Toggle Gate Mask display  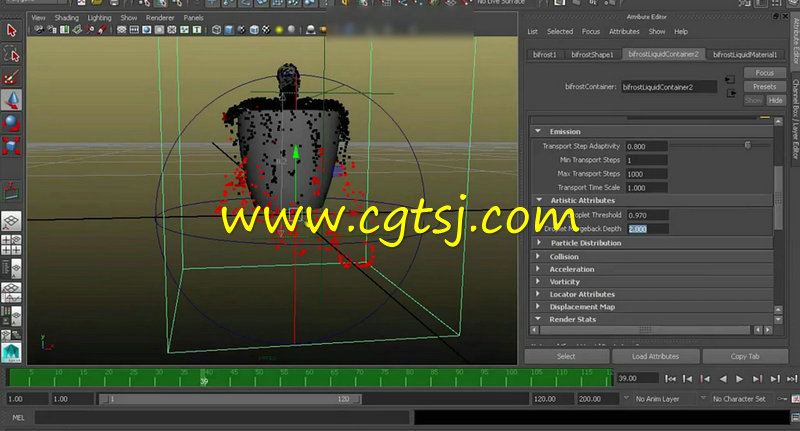tap(159, 30)
